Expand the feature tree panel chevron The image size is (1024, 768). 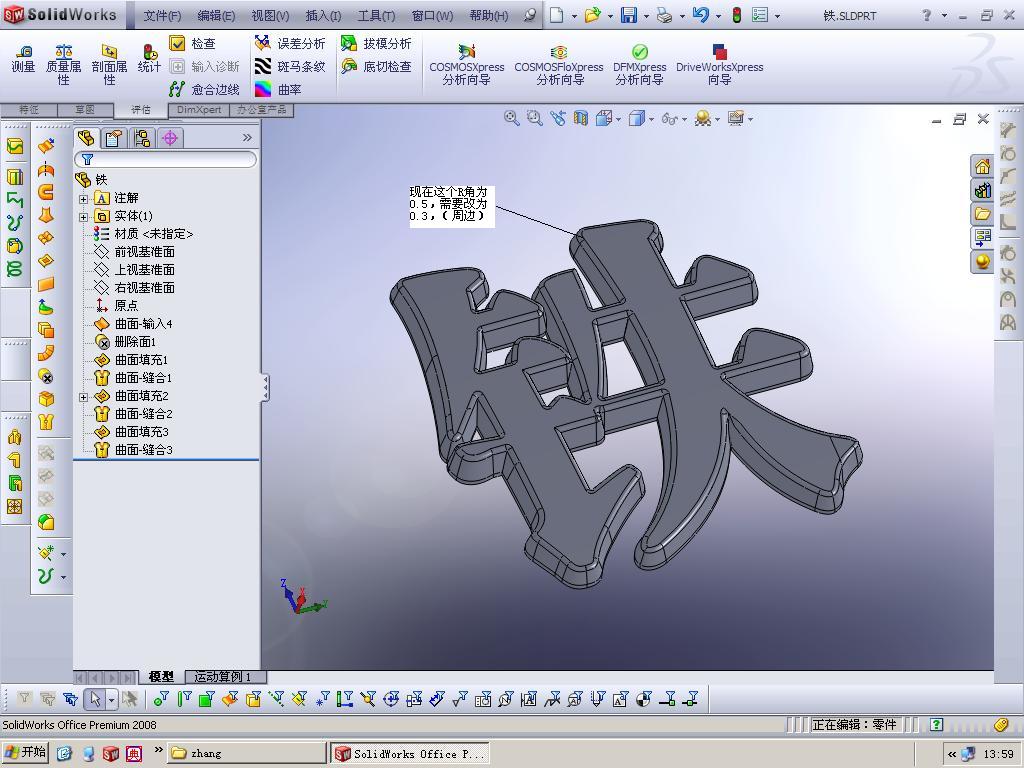[x=247, y=137]
